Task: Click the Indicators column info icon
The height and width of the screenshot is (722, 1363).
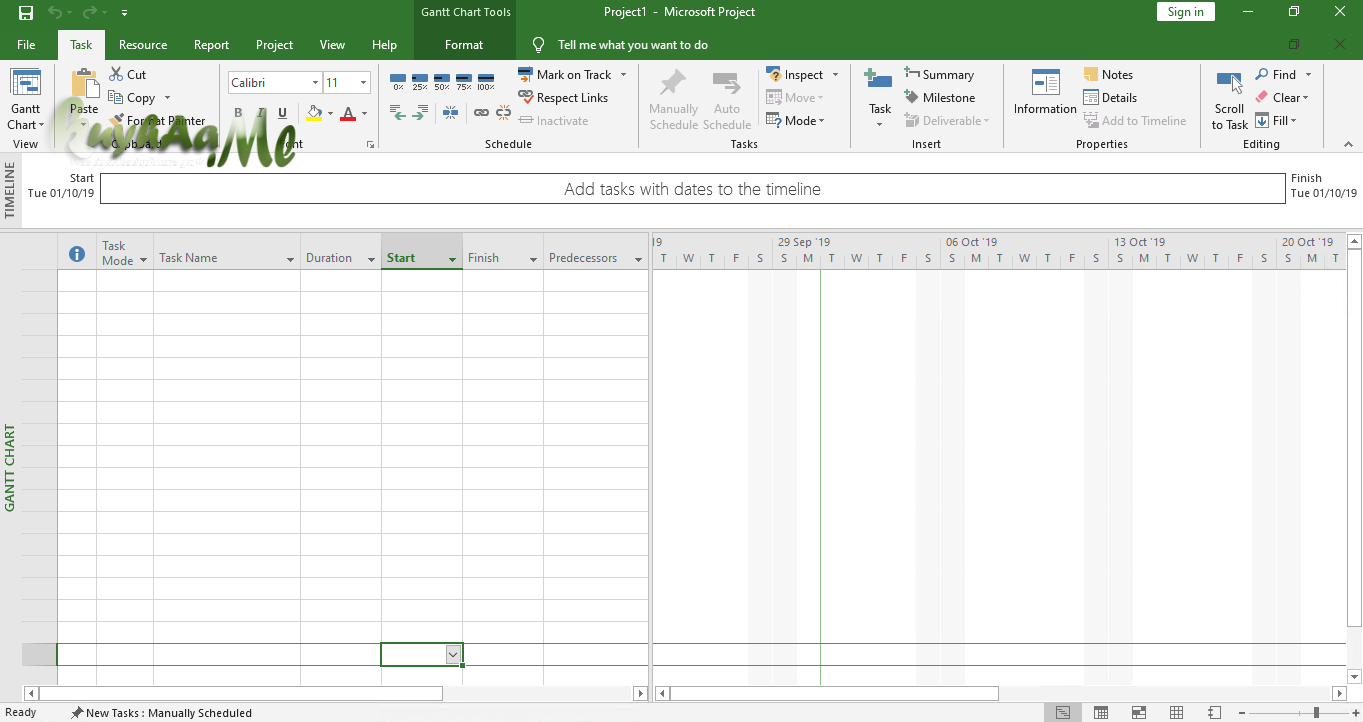Action: tap(77, 254)
